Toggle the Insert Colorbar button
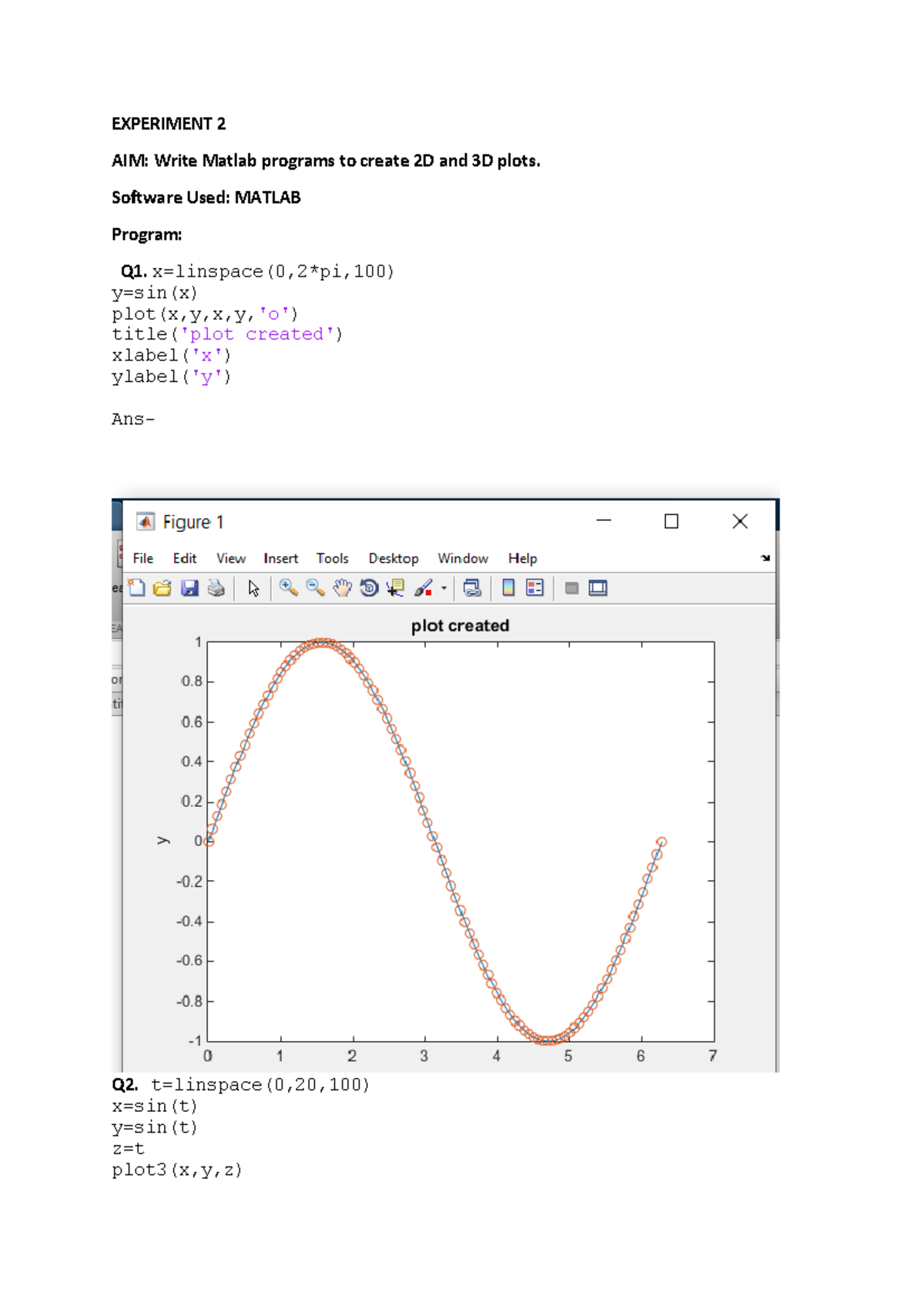Screen dimensions: 924x1306 tap(508, 588)
